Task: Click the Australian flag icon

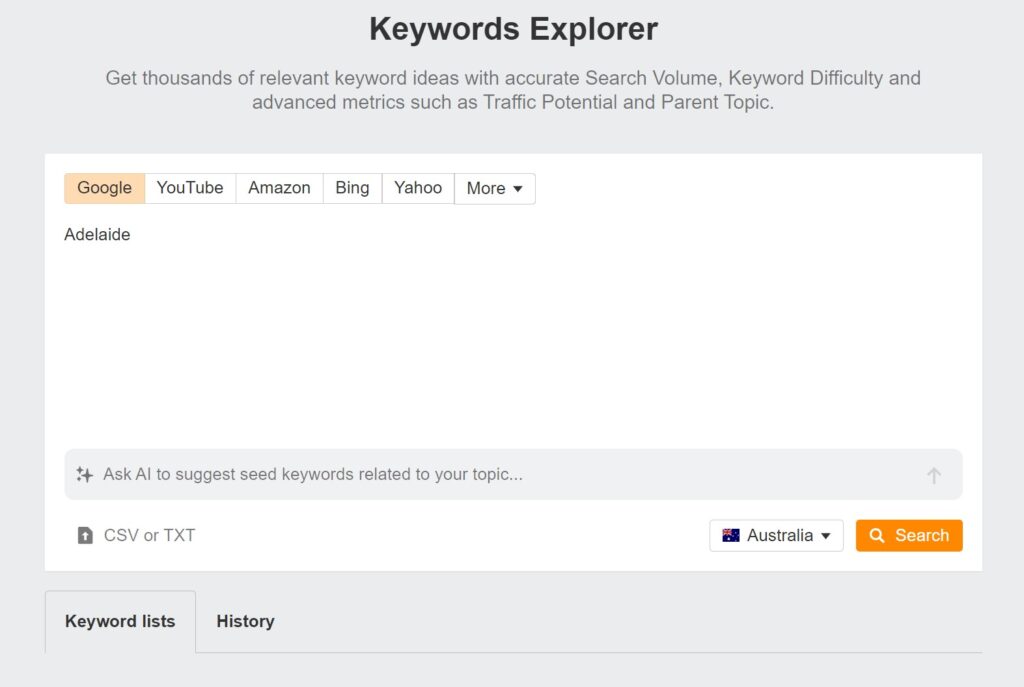Action: click(731, 535)
